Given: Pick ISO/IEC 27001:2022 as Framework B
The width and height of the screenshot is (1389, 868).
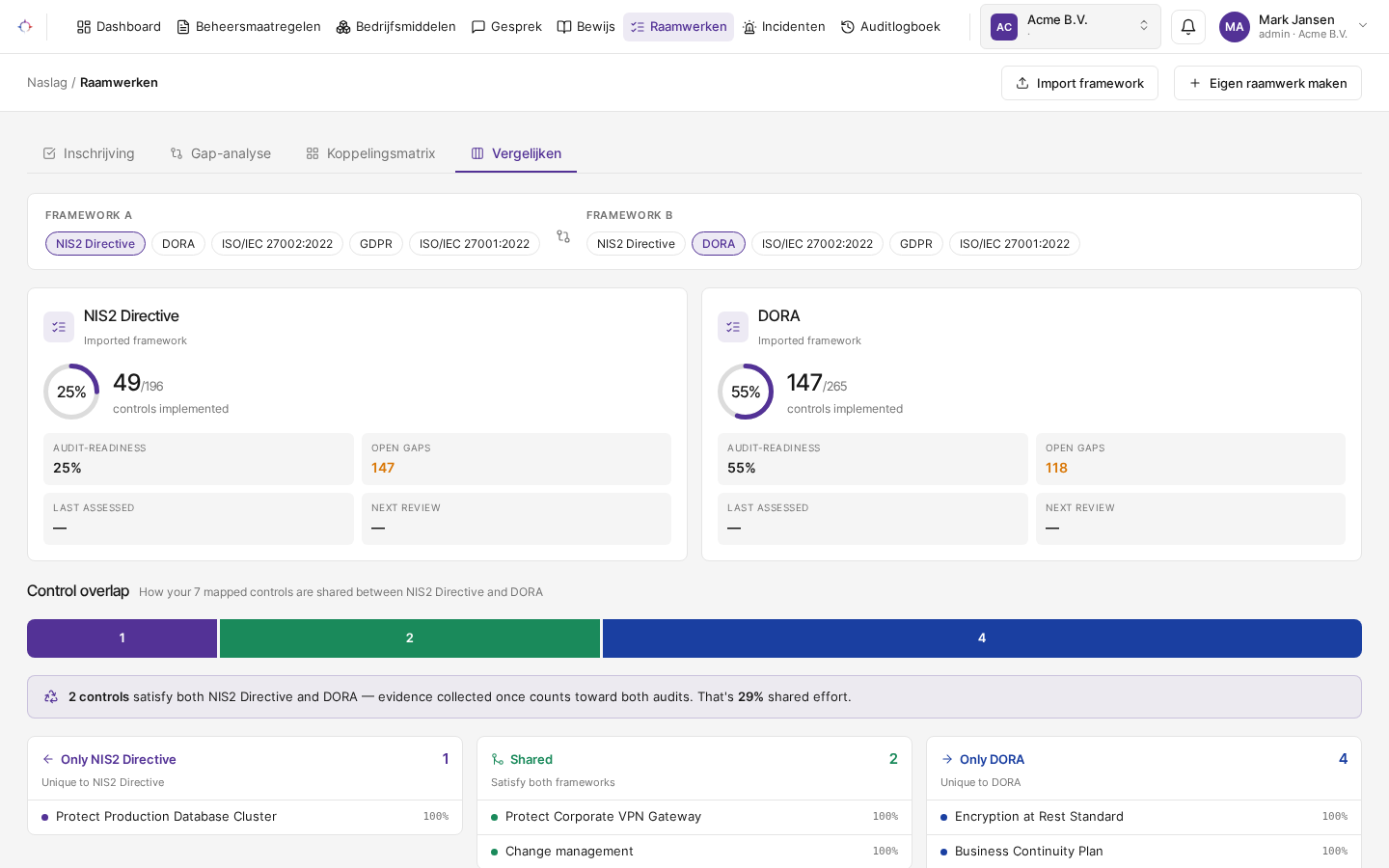Looking at the screenshot, I should tap(1015, 244).
